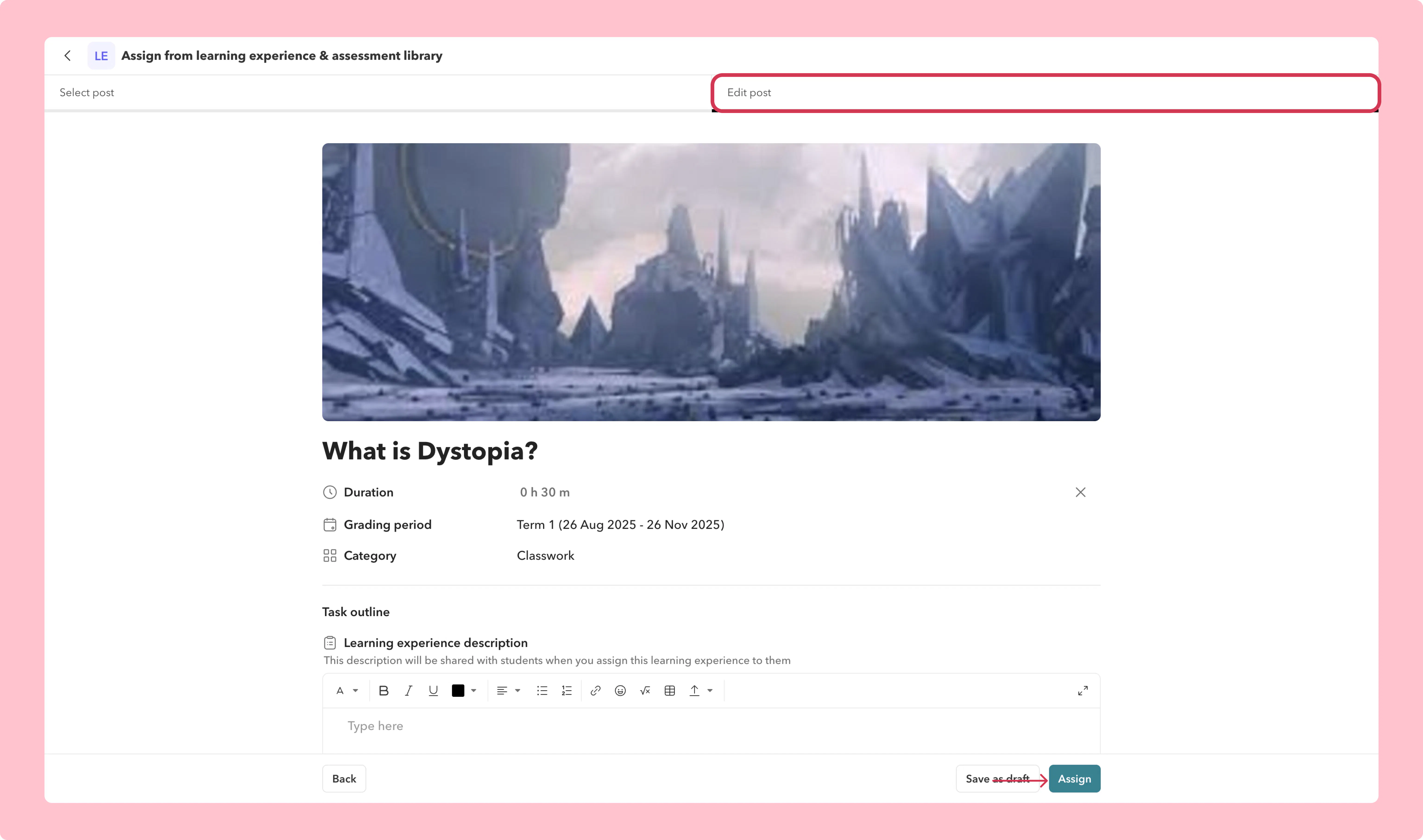Click into the Type here description field

(711, 730)
